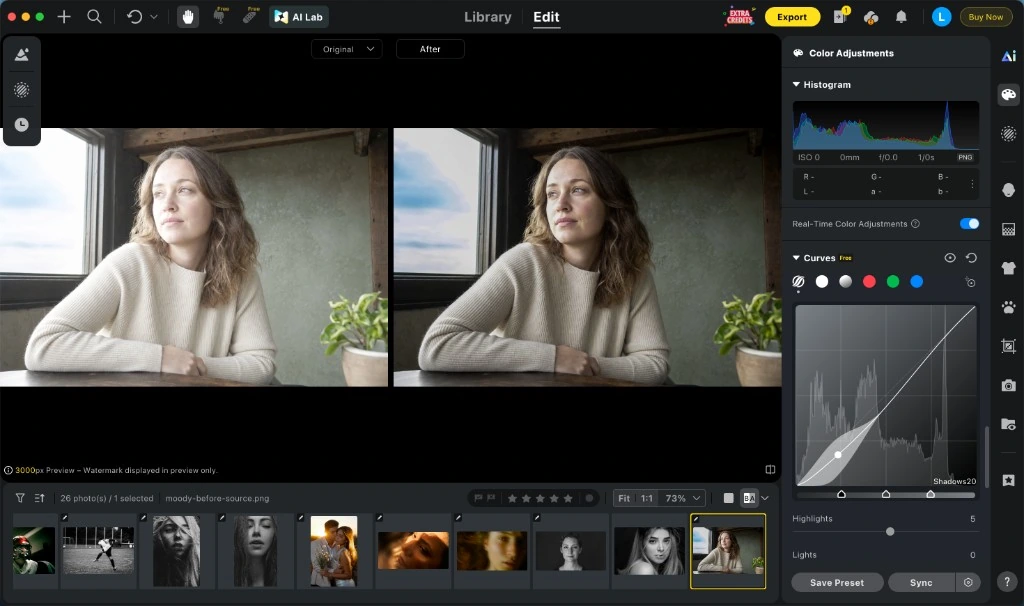The height and width of the screenshot is (606, 1024).
Task: Reset the Curves adjustment
Action: [x=971, y=258]
